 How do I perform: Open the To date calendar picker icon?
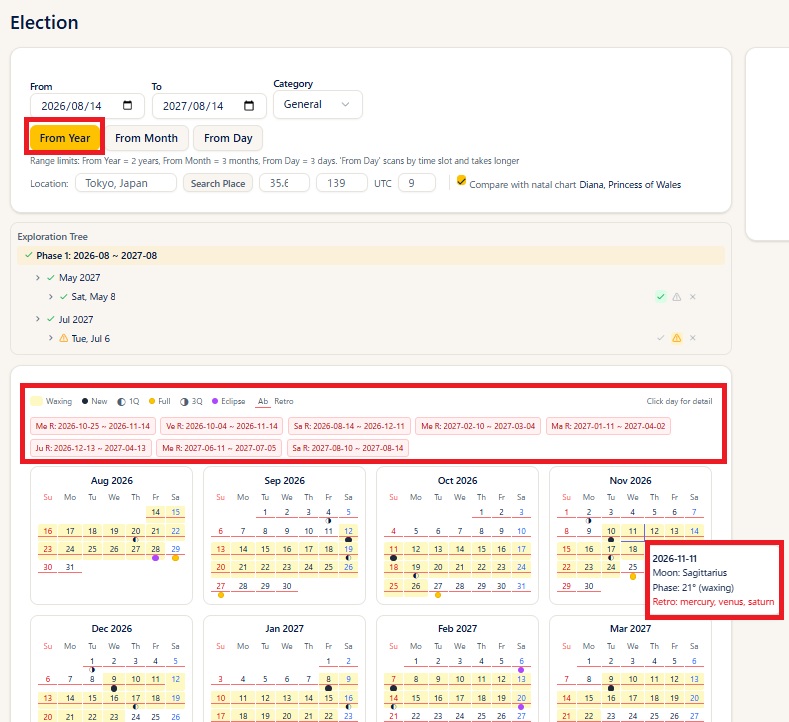pyautogui.click(x=249, y=106)
